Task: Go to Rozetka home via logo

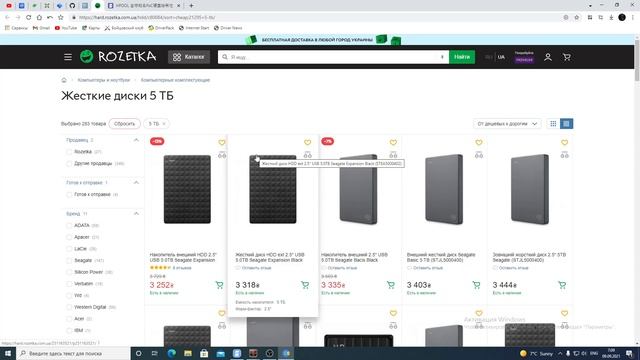Action: [x=118, y=57]
